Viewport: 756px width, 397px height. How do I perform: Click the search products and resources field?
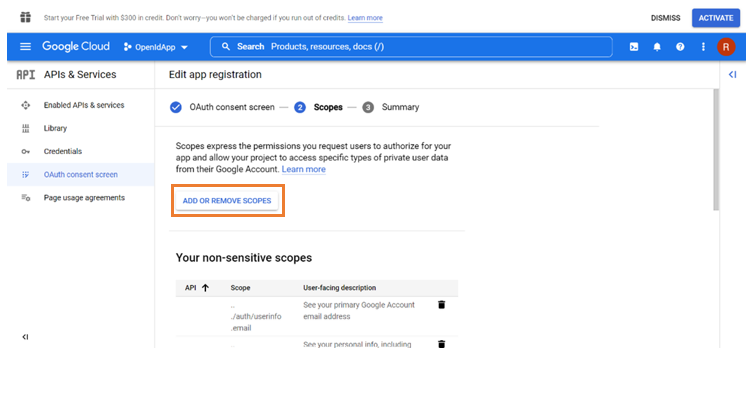411,47
